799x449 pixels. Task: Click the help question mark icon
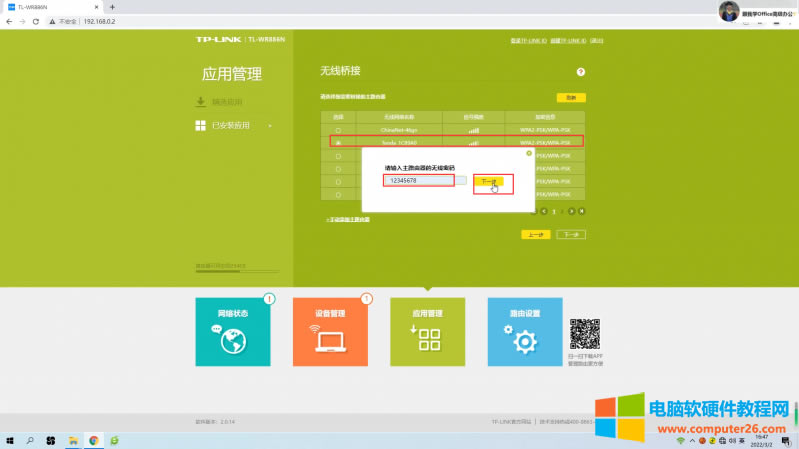click(x=580, y=72)
